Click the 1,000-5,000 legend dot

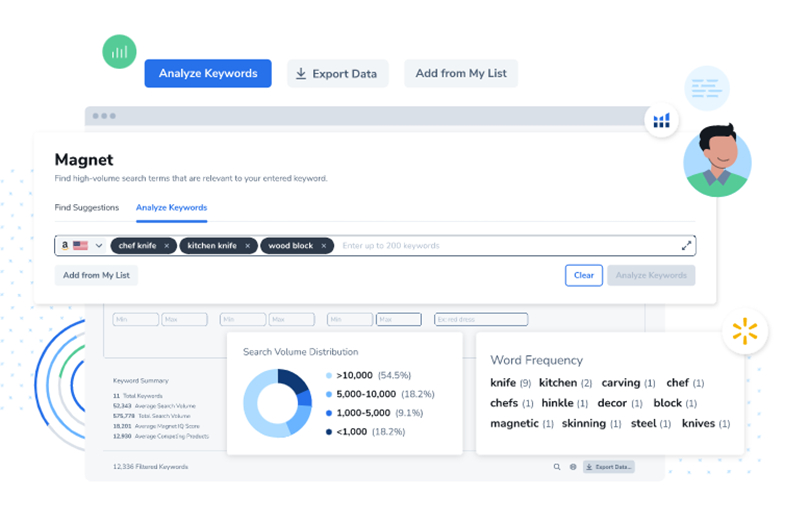coord(329,413)
